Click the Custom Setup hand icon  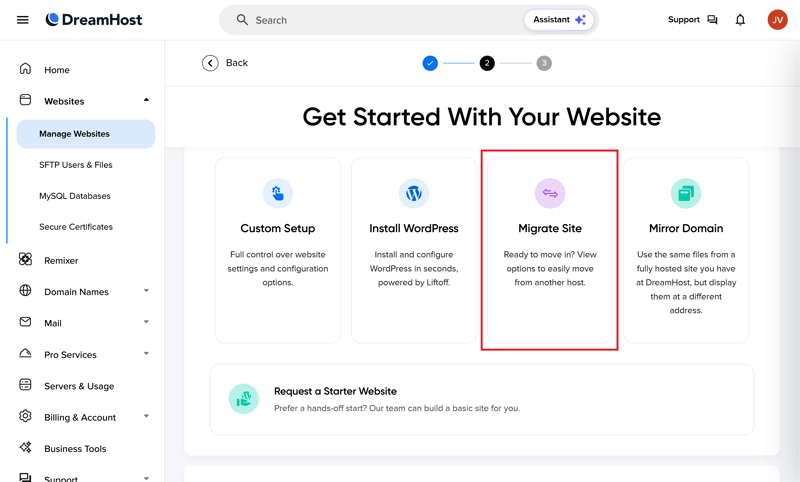click(278, 193)
